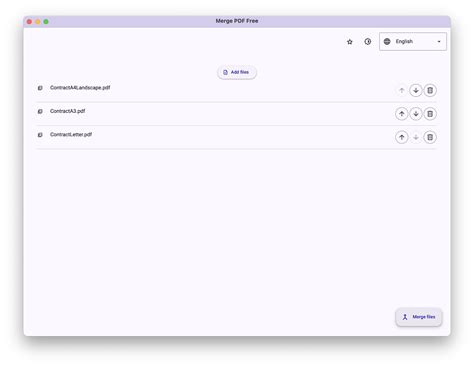Click the file icon beside ContractA4Landscape.pdf
This screenshot has height=367, width=474.
click(x=40, y=88)
